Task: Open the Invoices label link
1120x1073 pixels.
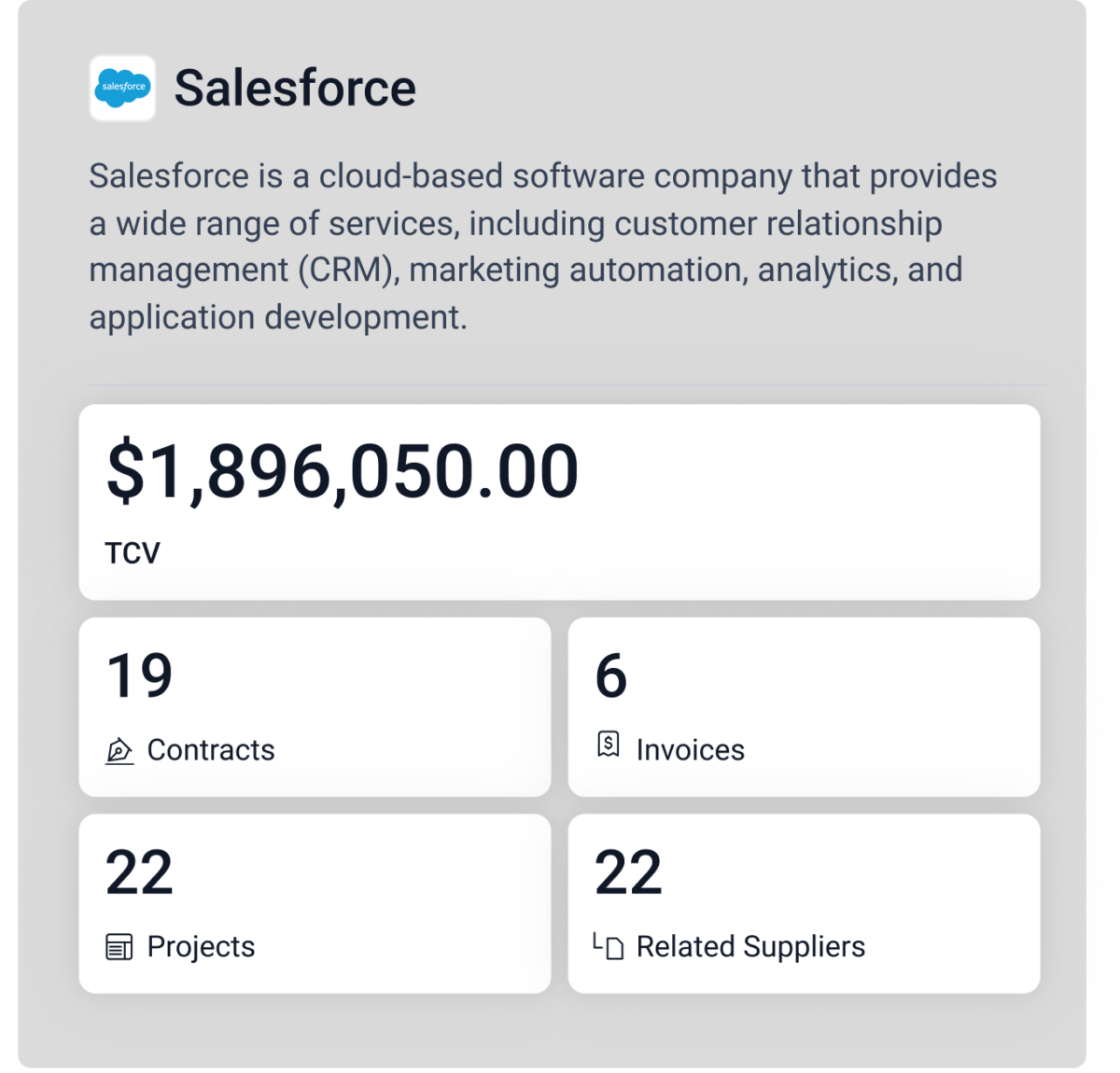Action: [691, 750]
